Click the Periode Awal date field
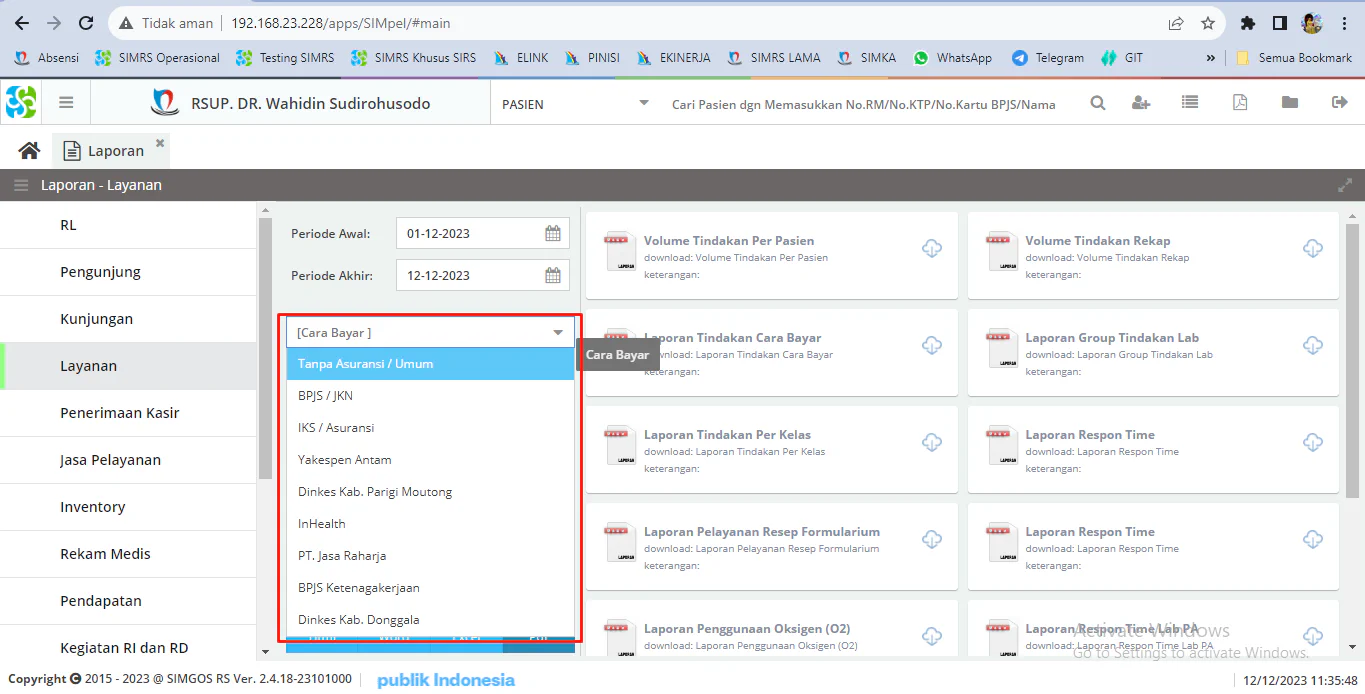Screen dimensions: 1365x694 [469, 233]
